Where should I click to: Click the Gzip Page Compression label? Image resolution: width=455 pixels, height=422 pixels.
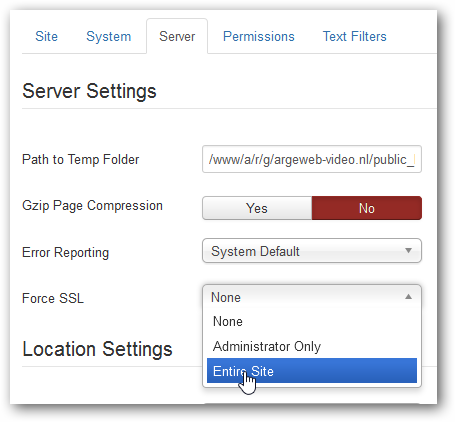[92, 206]
